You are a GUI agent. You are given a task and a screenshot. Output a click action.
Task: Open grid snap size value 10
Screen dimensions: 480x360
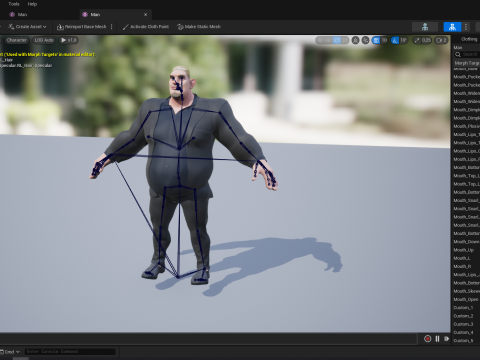point(384,40)
